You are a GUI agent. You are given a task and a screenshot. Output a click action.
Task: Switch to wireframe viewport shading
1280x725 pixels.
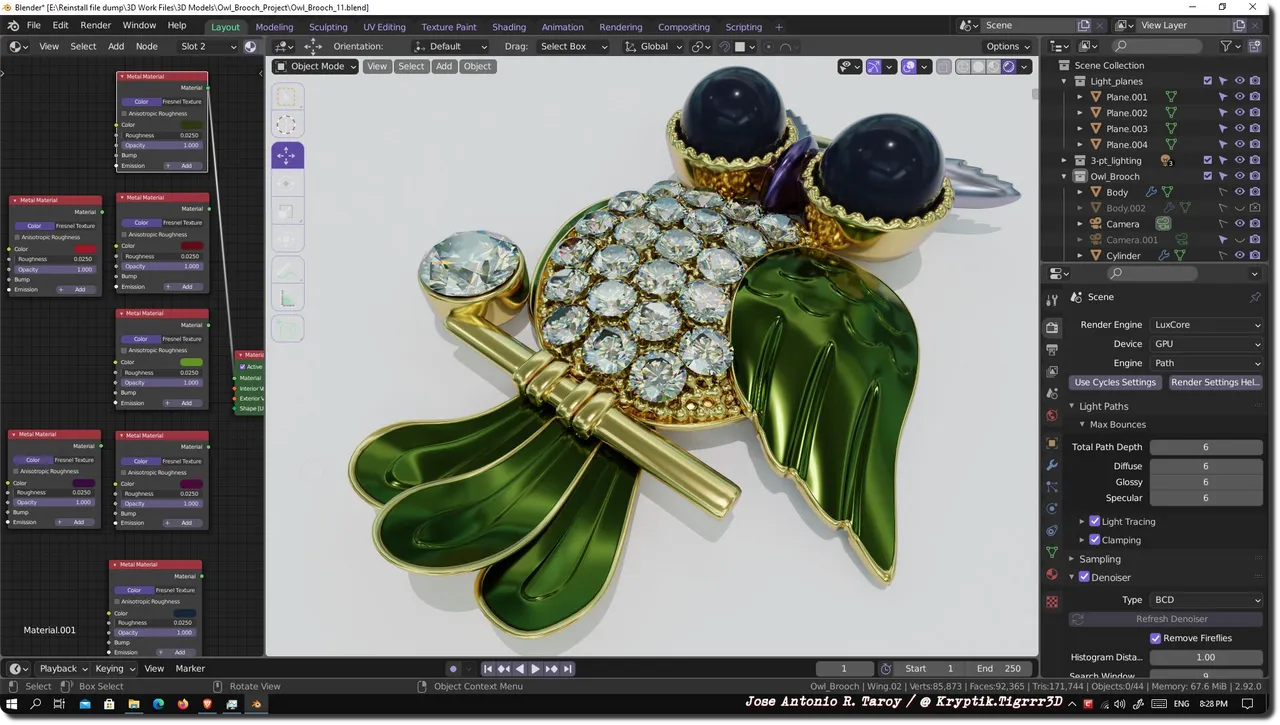coord(962,67)
